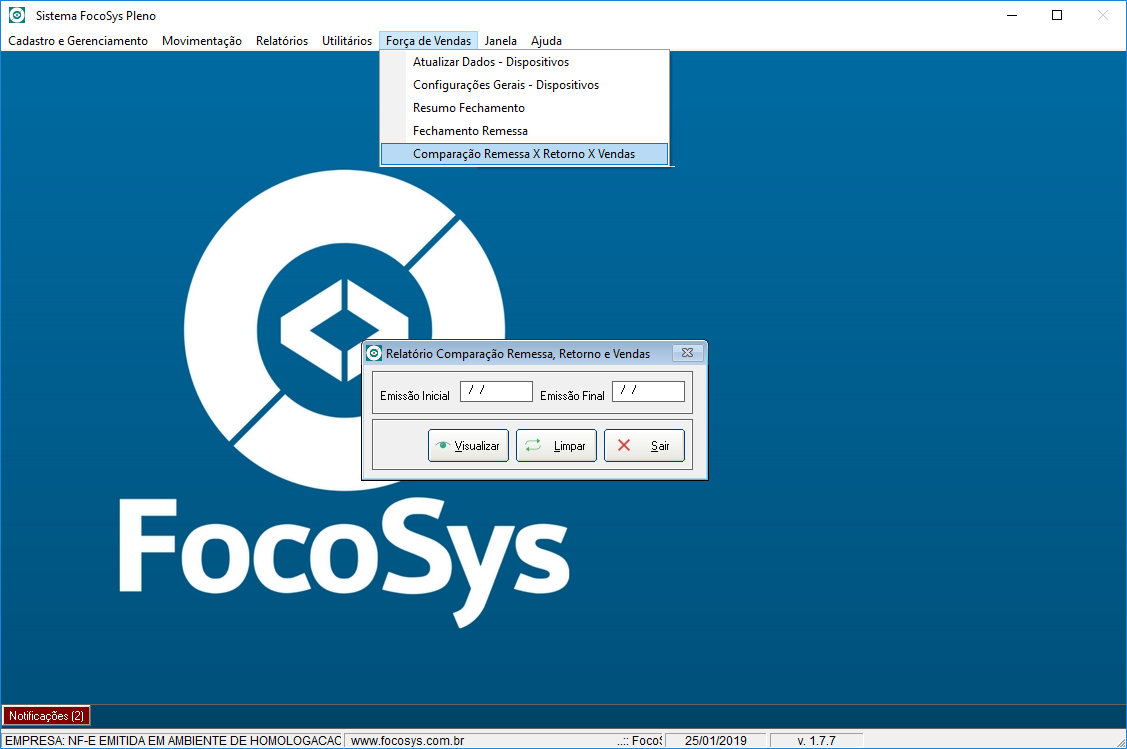The height and width of the screenshot is (749, 1127).
Task: Open the Notificações (2) panel
Action: 46,716
